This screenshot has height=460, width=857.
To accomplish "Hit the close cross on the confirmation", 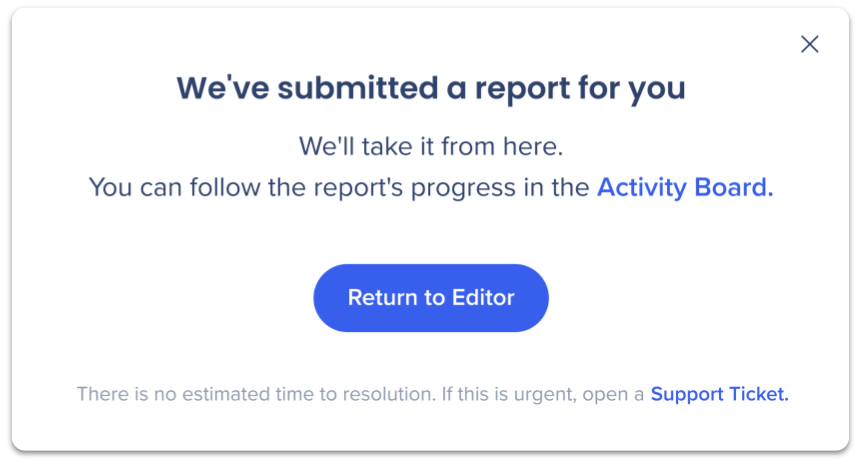I will [809, 44].
